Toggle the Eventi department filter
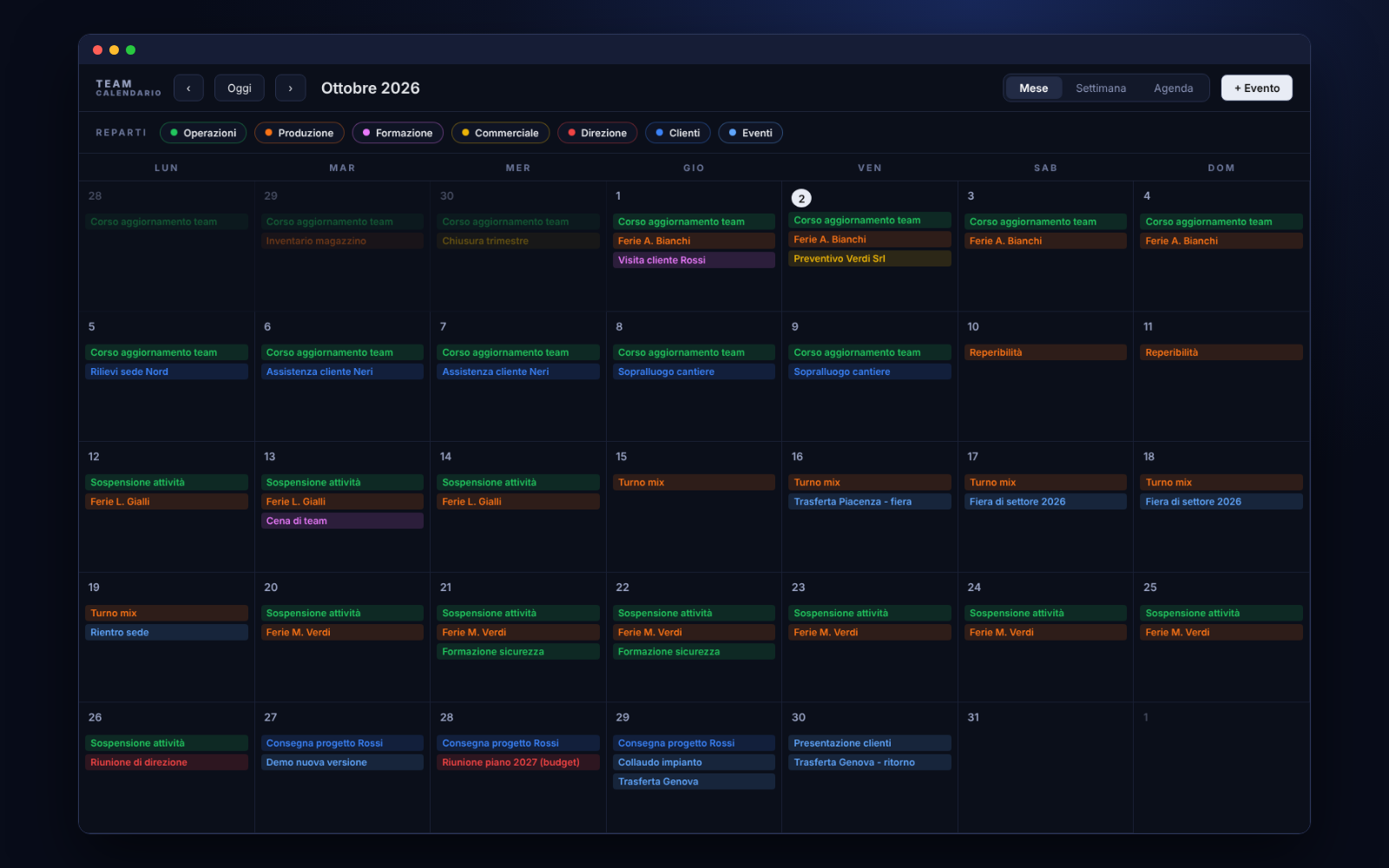The image size is (1389, 868). coord(751,133)
